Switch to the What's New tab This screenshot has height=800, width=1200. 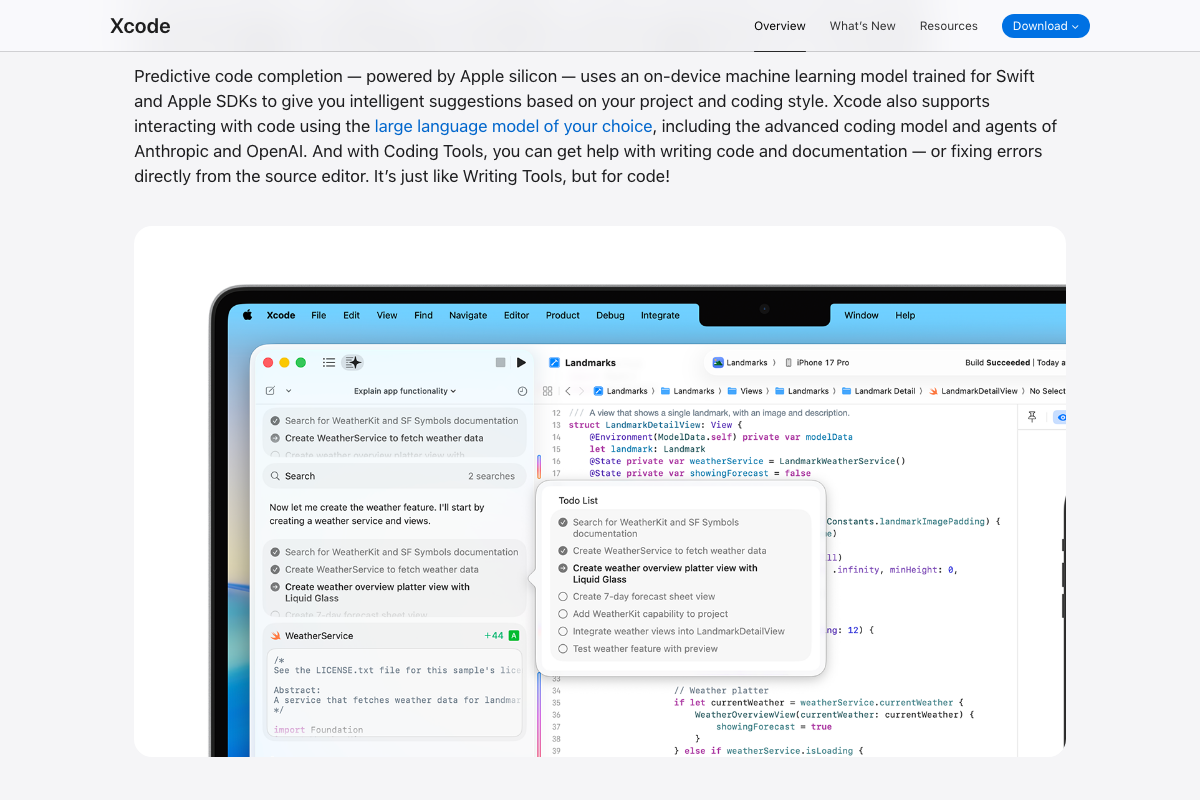point(862,26)
